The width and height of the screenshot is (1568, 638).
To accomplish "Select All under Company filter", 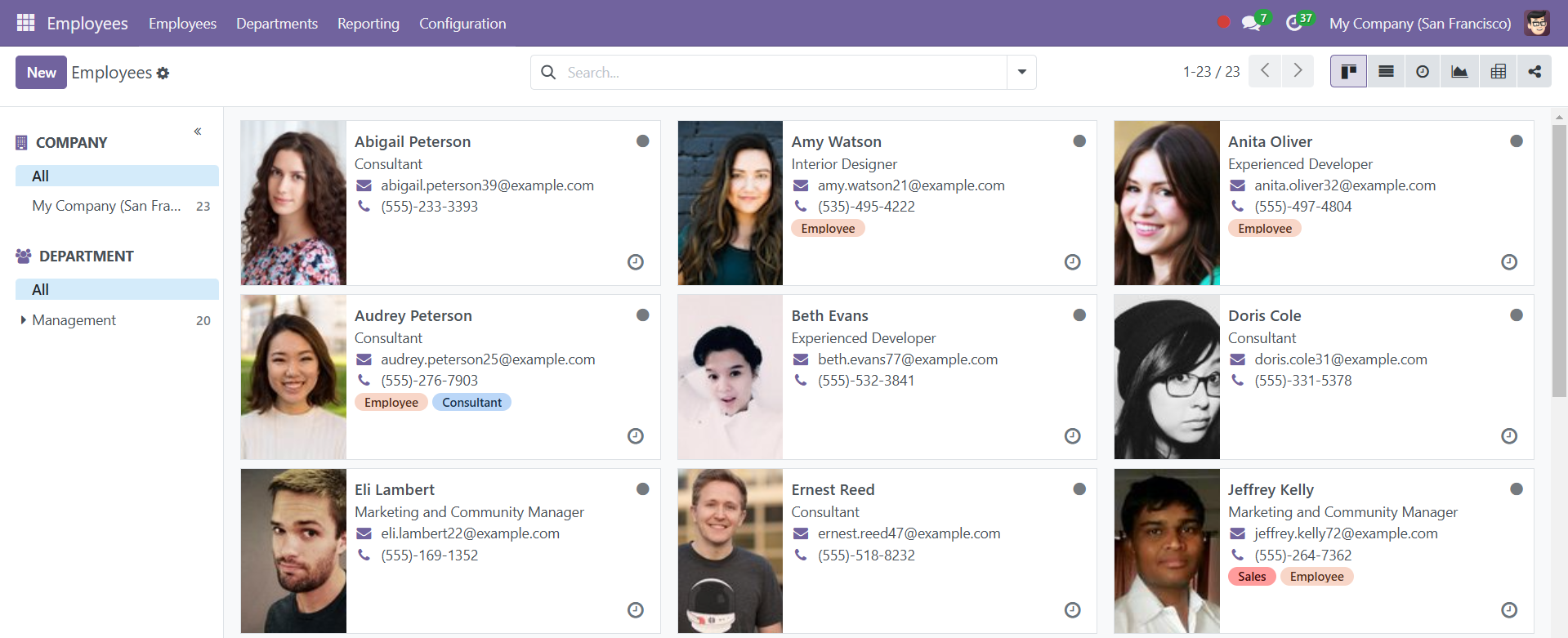I will tap(117, 176).
